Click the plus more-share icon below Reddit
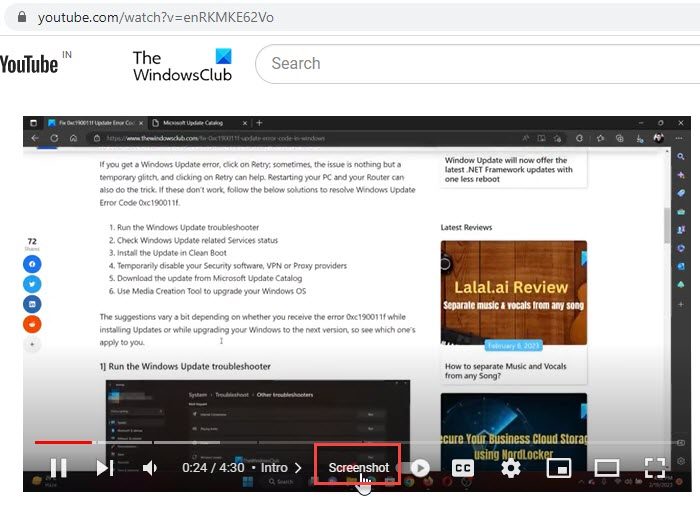Image resolution: width=700 pixels, height=507 pixels. click(32, 345)
